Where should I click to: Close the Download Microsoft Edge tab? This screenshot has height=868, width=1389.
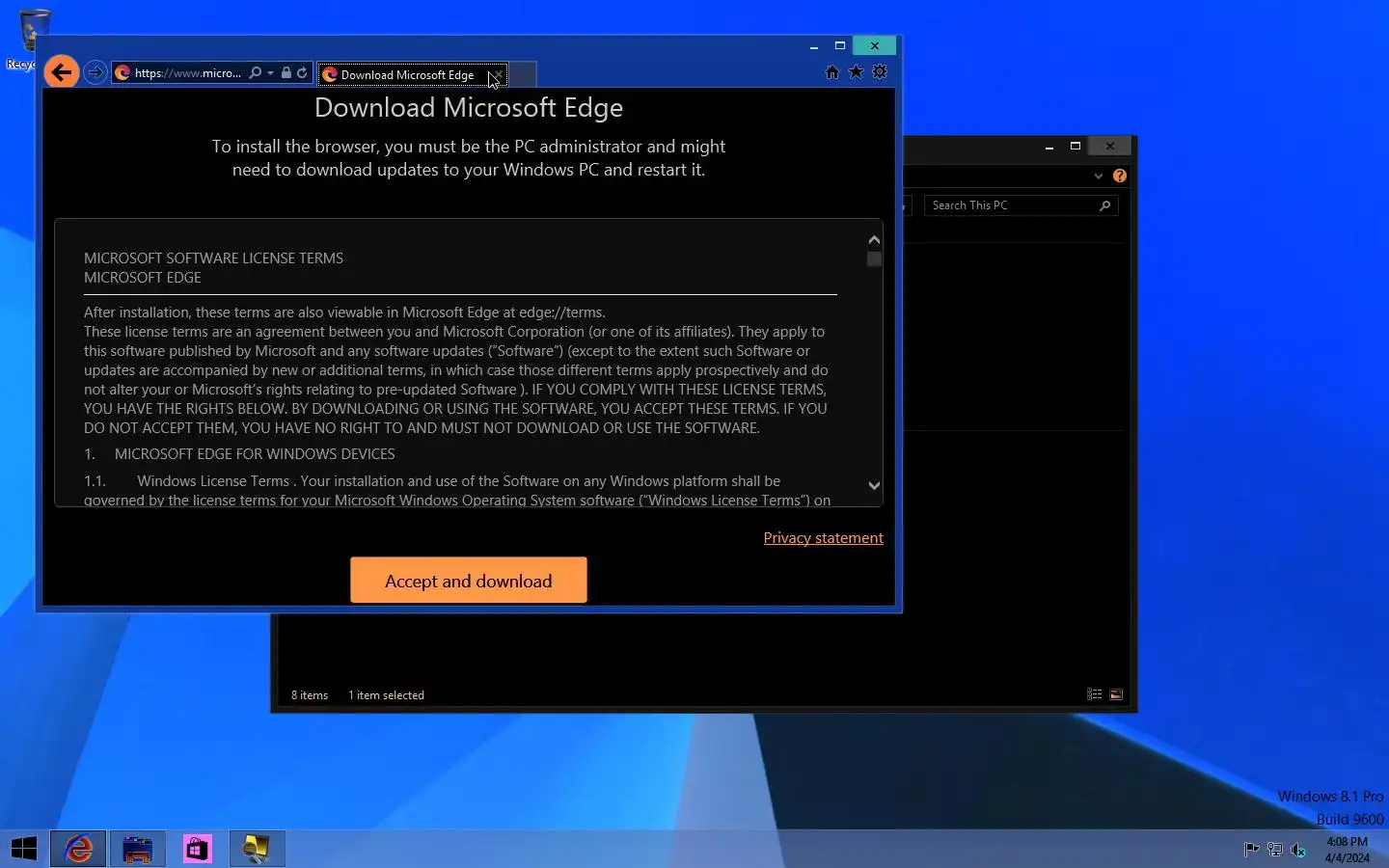click(x=497, y=75)
